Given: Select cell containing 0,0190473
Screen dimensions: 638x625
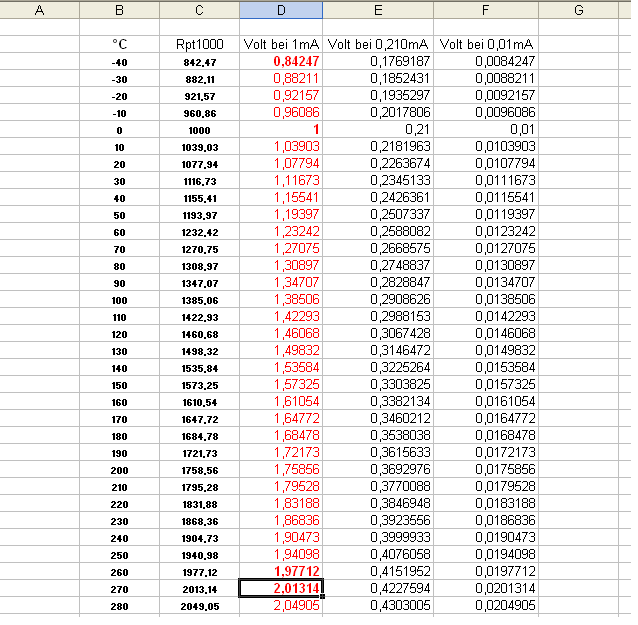Looking at the screenshot, I should pos(486,538).
